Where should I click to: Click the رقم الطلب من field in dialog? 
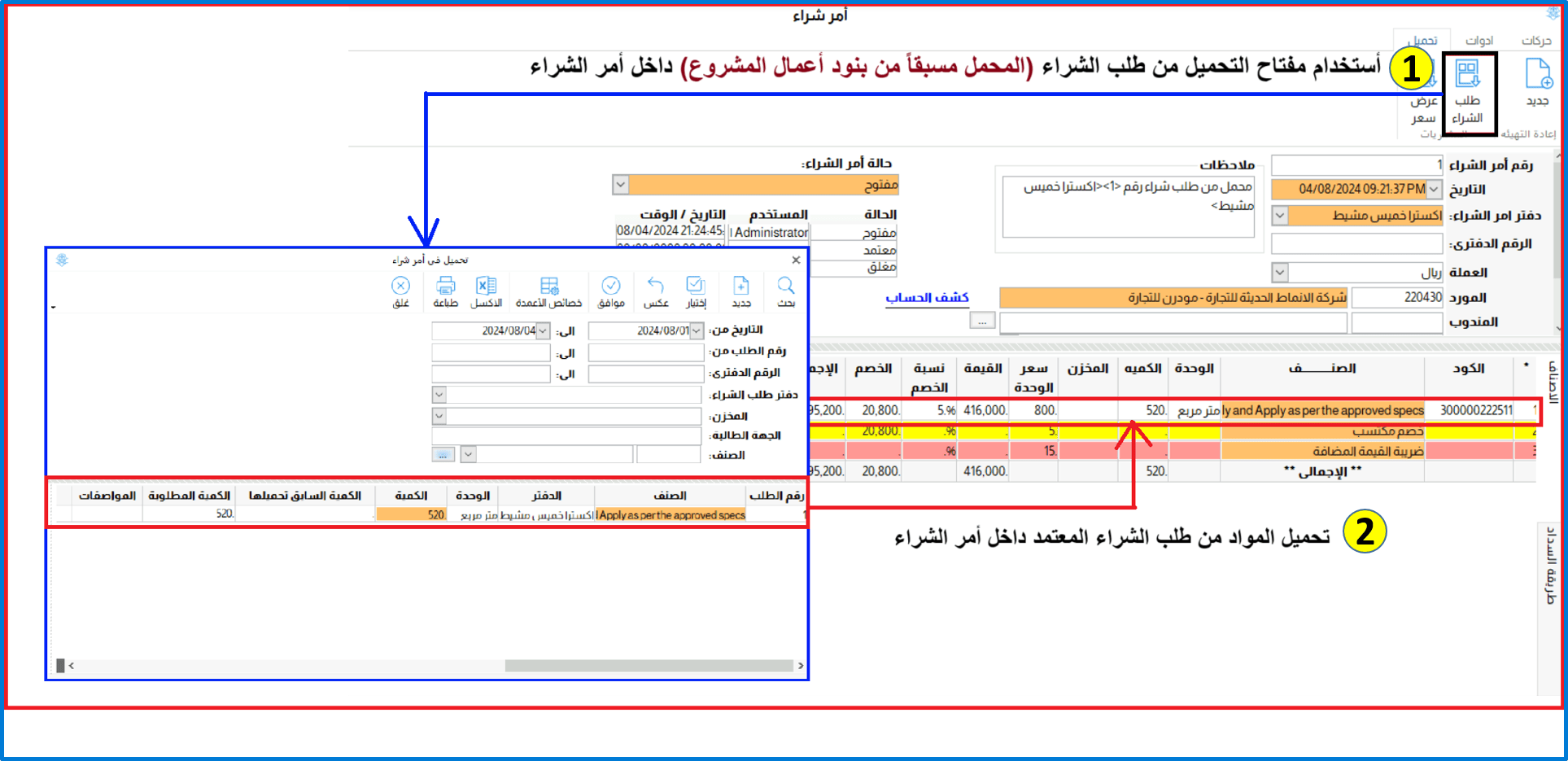click(x=646, y=352)
